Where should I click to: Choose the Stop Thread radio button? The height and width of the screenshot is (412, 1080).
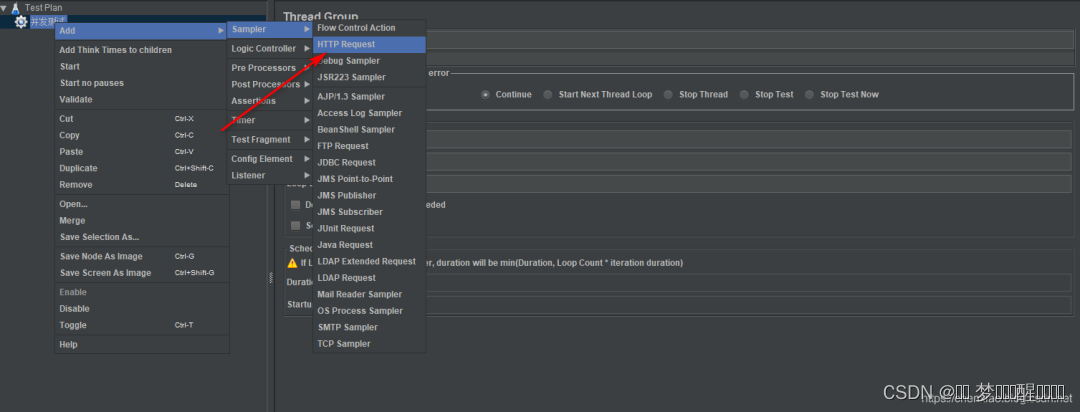(x=668, y=94)
